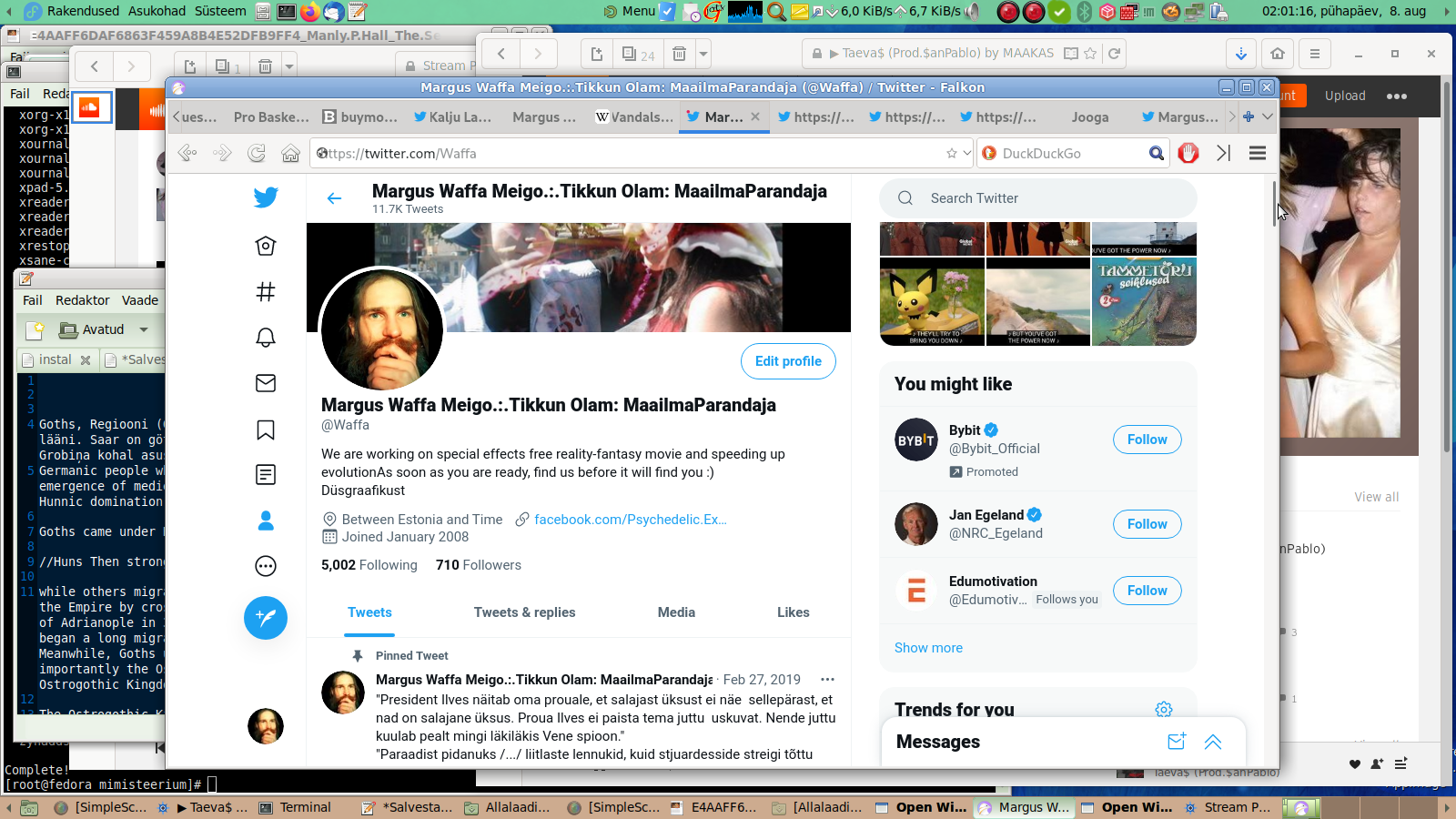1456x819 pixels.
Task: Click the heart like icon in SoundCloud player
Action: pyautogui.click(x=1355, y=763)
